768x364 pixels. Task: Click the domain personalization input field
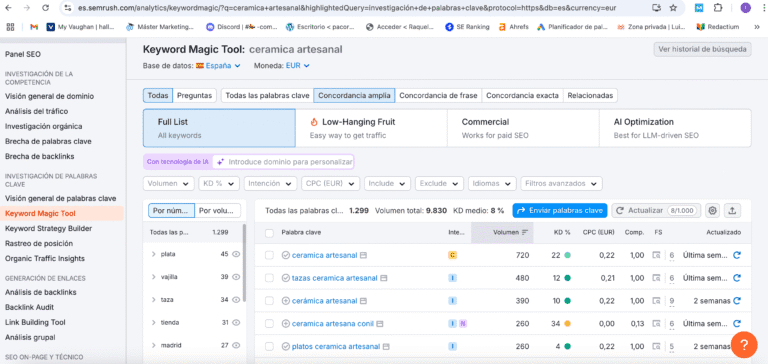tap(283, 162)
